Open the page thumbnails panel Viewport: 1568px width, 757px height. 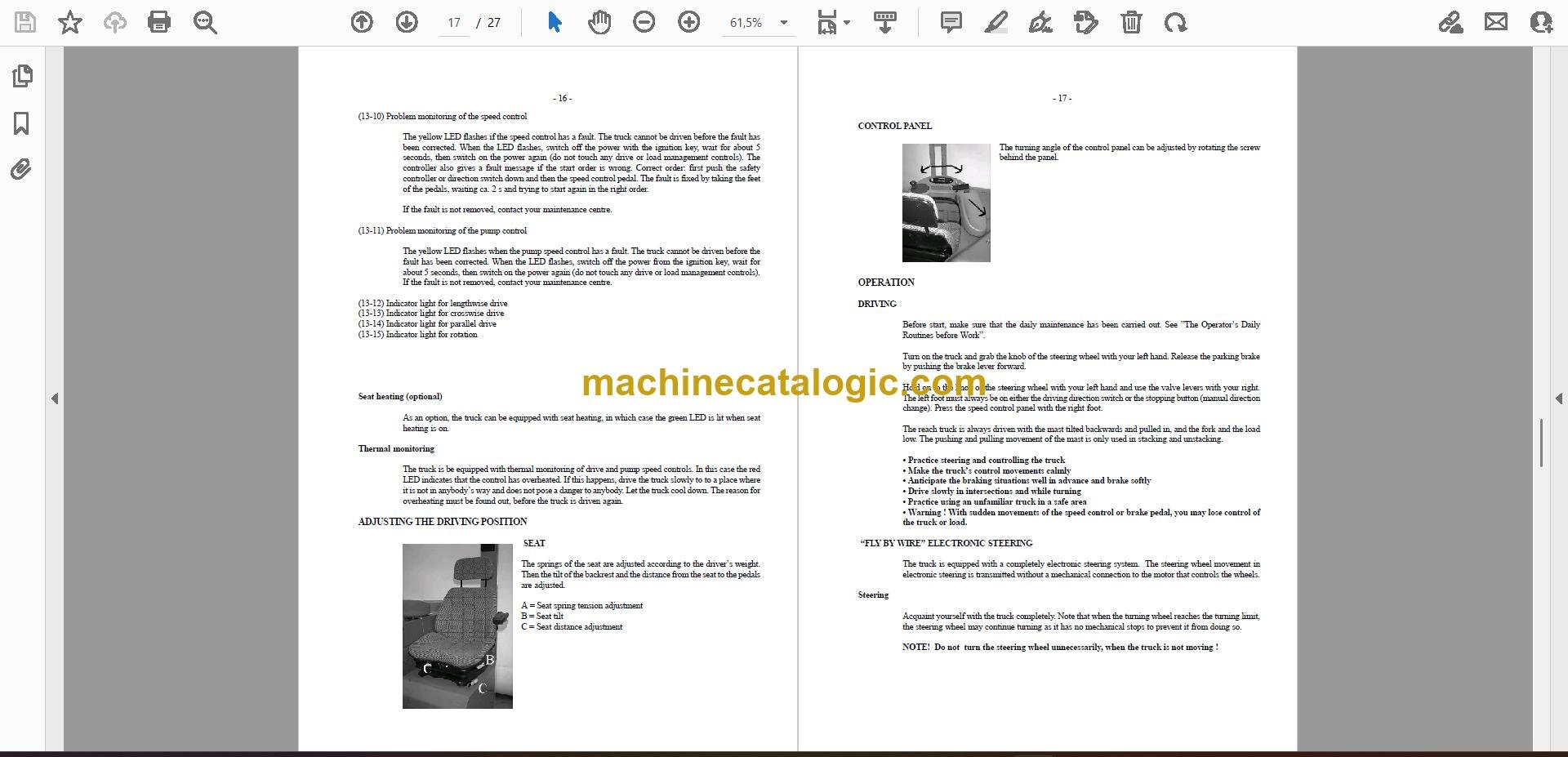(x=22, y=76)
